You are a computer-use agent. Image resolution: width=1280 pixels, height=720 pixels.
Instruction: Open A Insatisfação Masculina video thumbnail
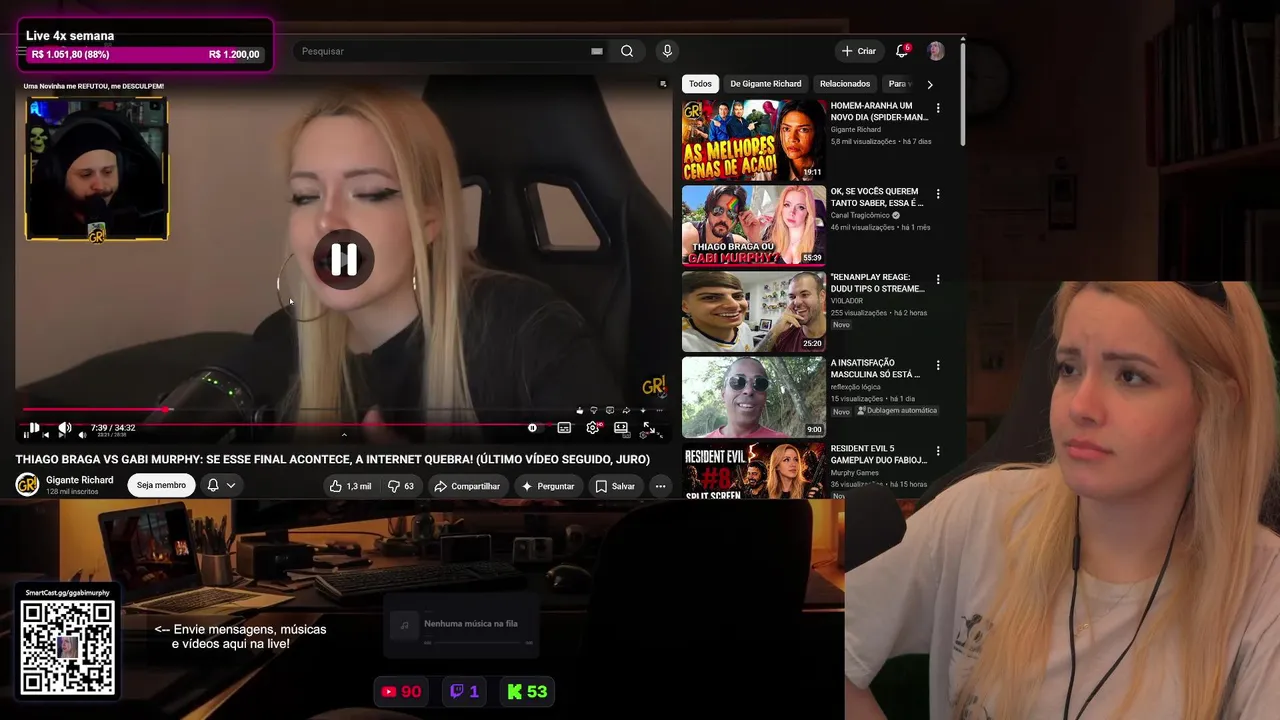[x=754, y=397]
